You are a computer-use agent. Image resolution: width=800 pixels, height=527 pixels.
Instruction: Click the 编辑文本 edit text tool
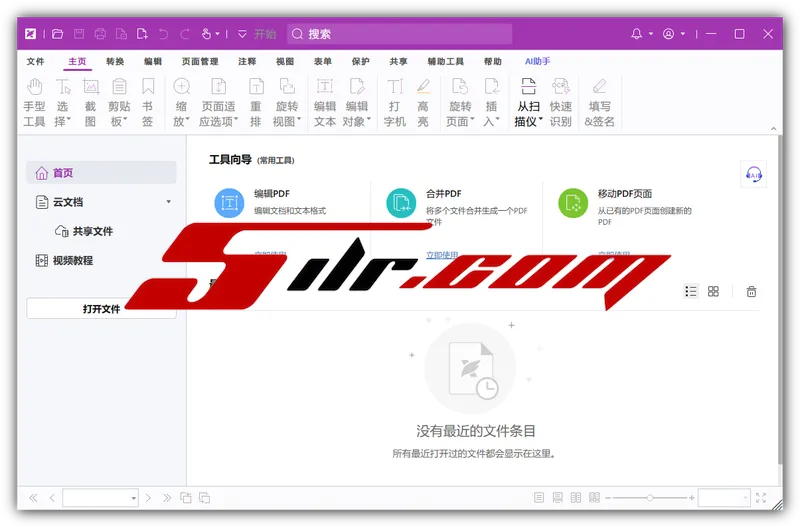pyautogui.click(x=324, y=103)
